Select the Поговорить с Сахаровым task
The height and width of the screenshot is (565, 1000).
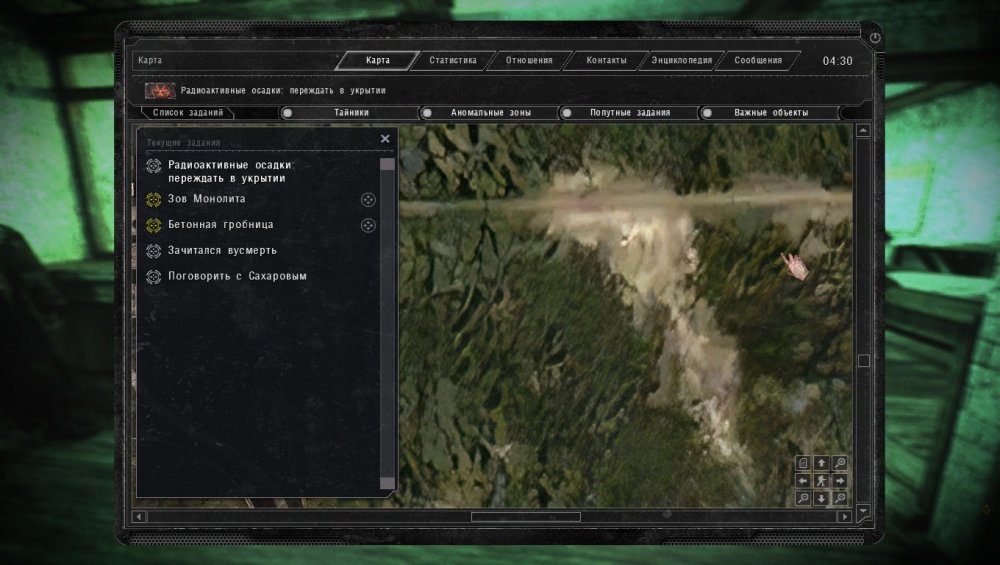point(237,276)
